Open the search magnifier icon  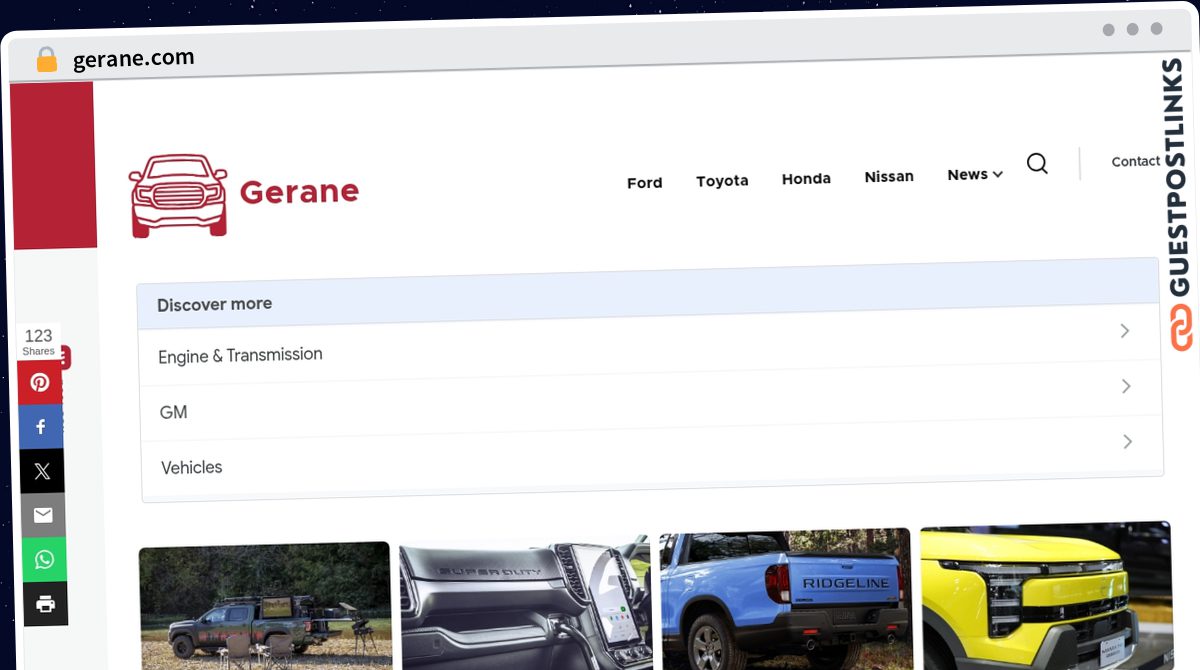(x=1037, y=164)
